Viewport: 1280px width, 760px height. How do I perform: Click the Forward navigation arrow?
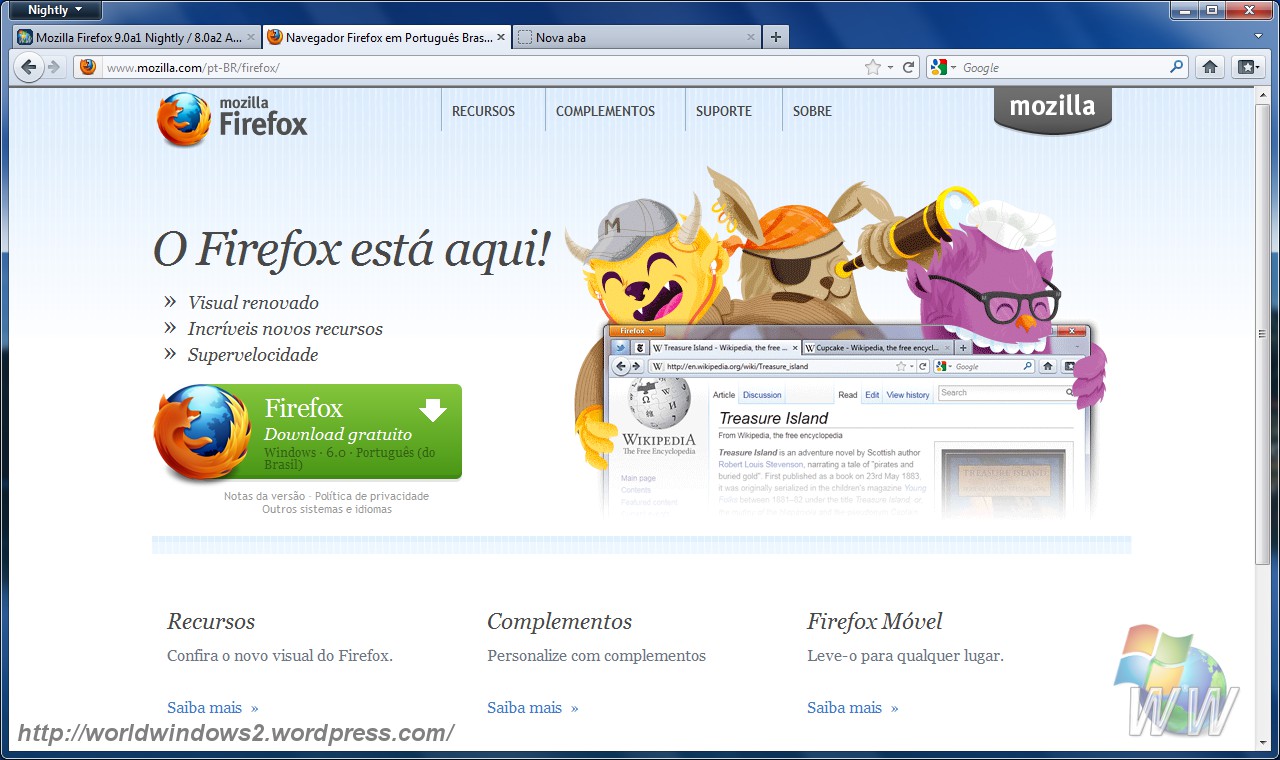[54, 67]
